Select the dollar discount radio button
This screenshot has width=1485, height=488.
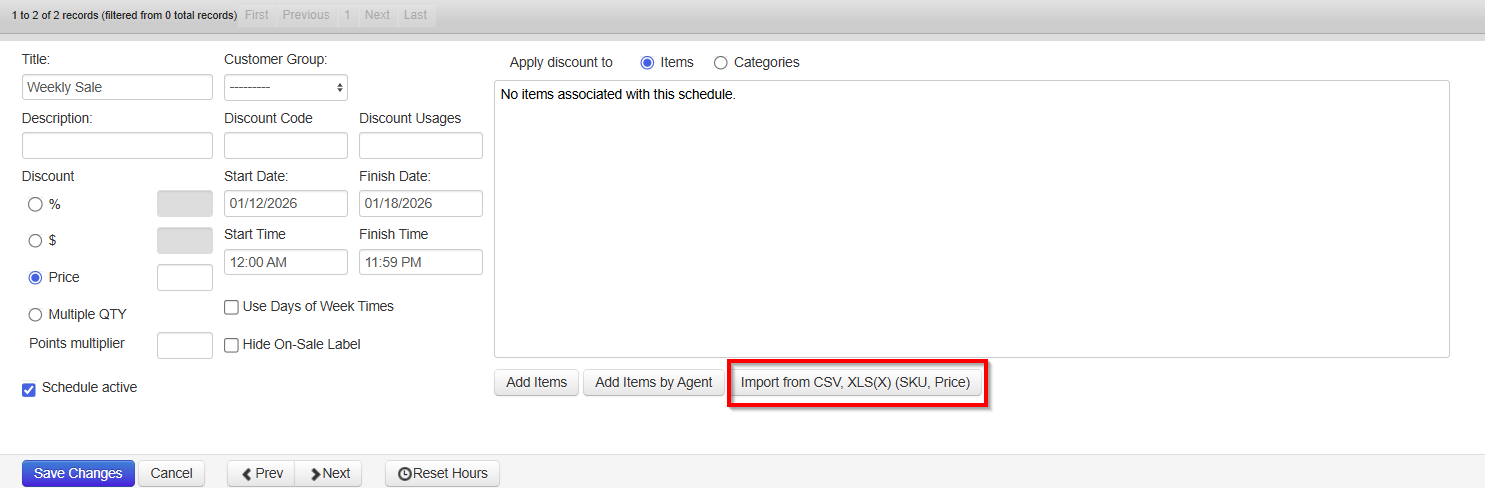point(36,241)
